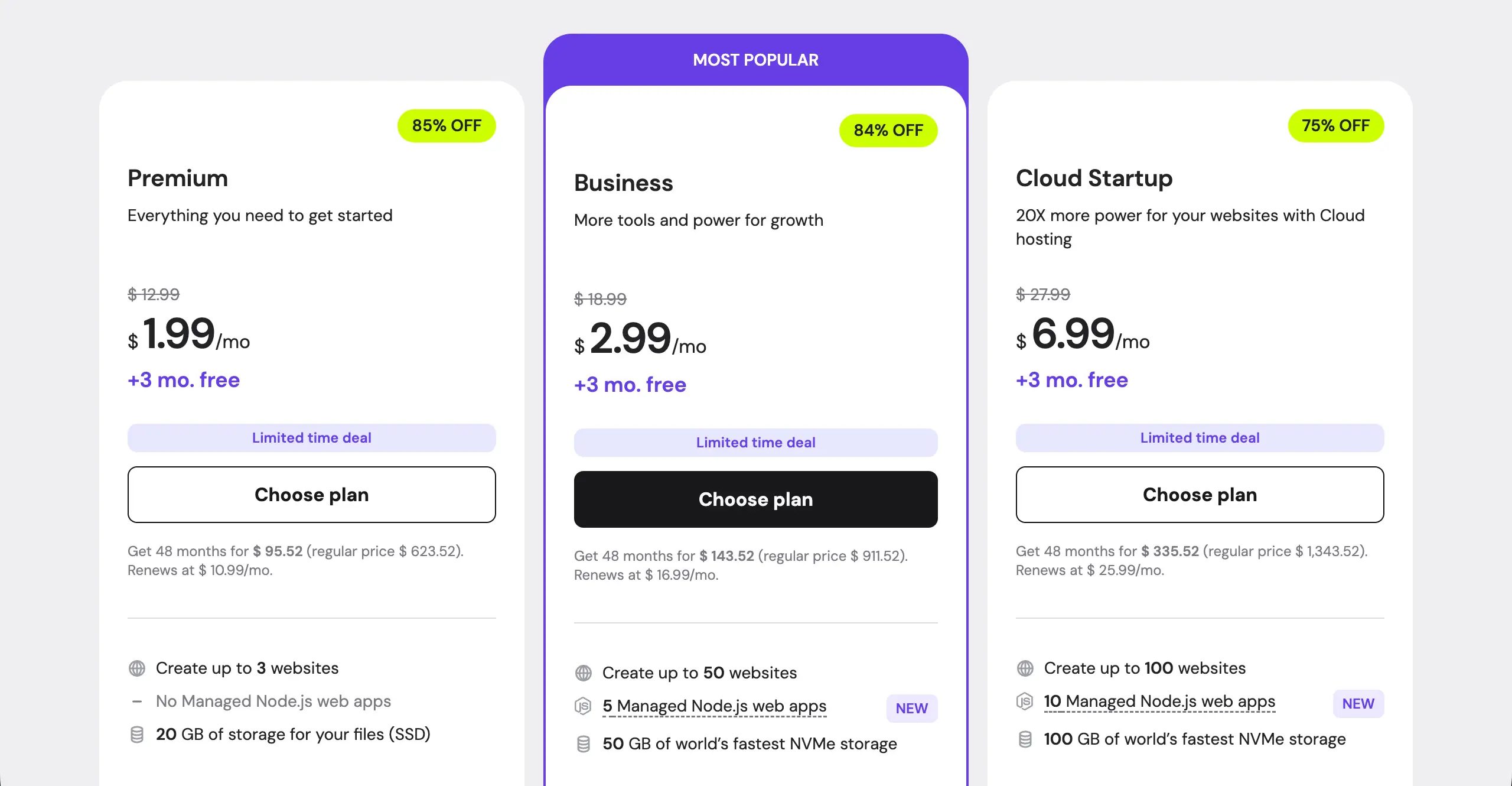Choose the Business plan
The image size is (1512, 786).
(x=755, y=499)
